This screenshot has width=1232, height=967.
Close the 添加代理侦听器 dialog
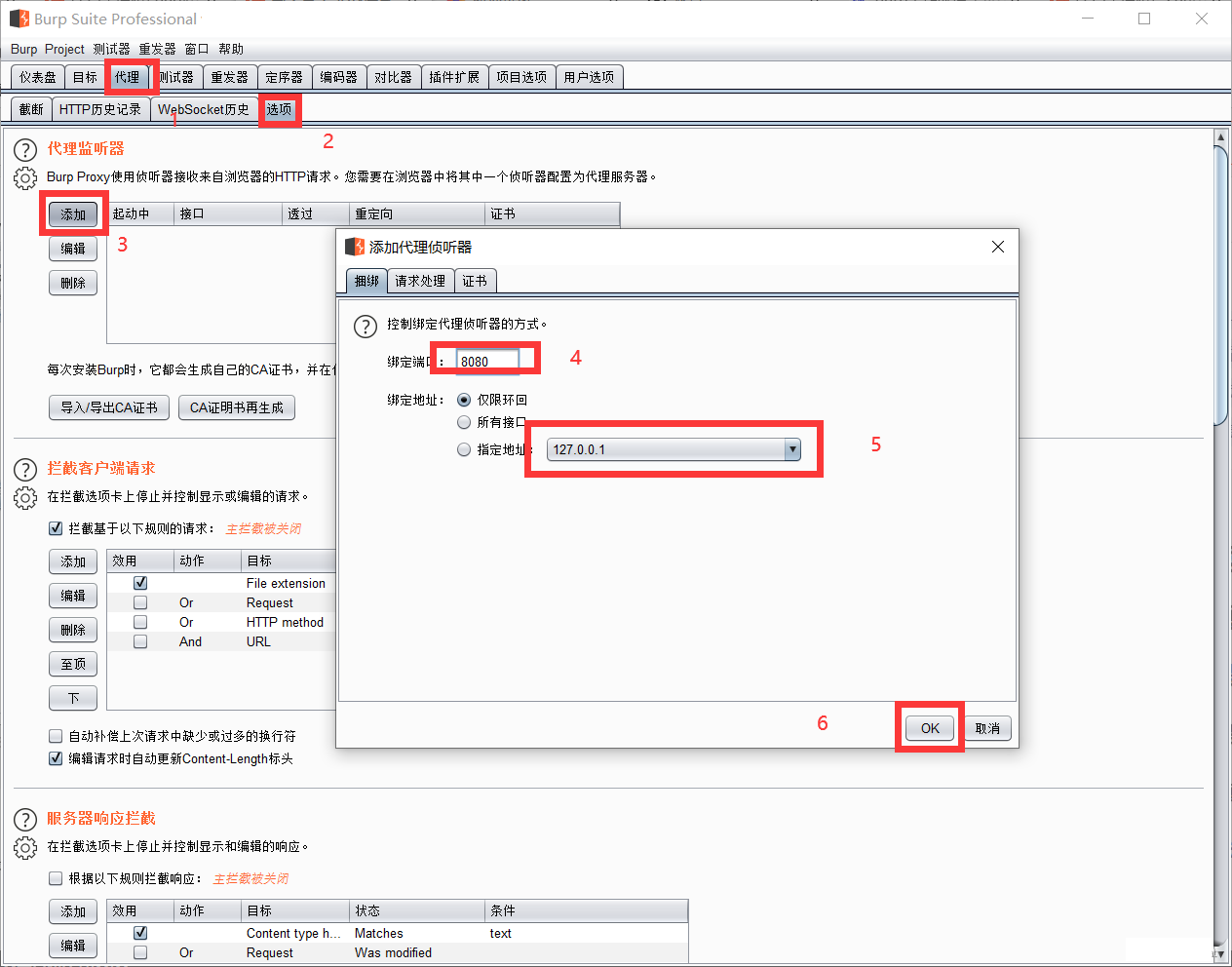(997, 247)
